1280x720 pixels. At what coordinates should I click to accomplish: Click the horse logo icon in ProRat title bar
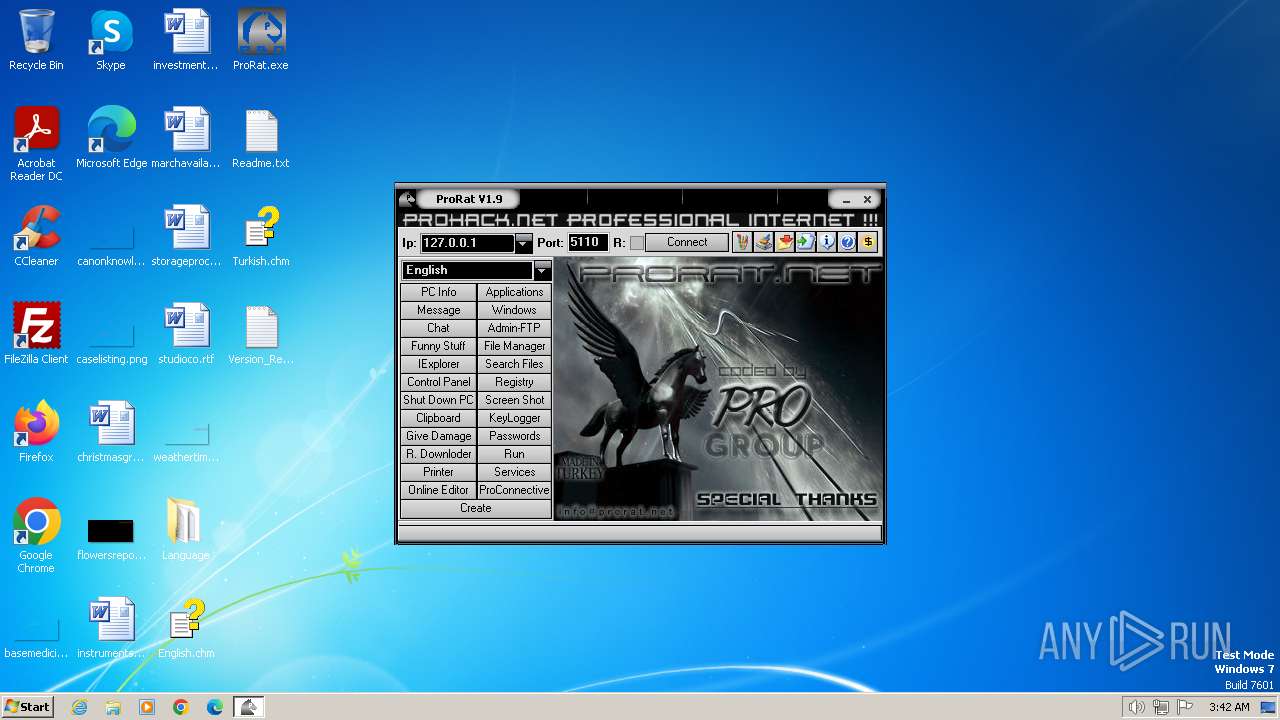point(407,199)
